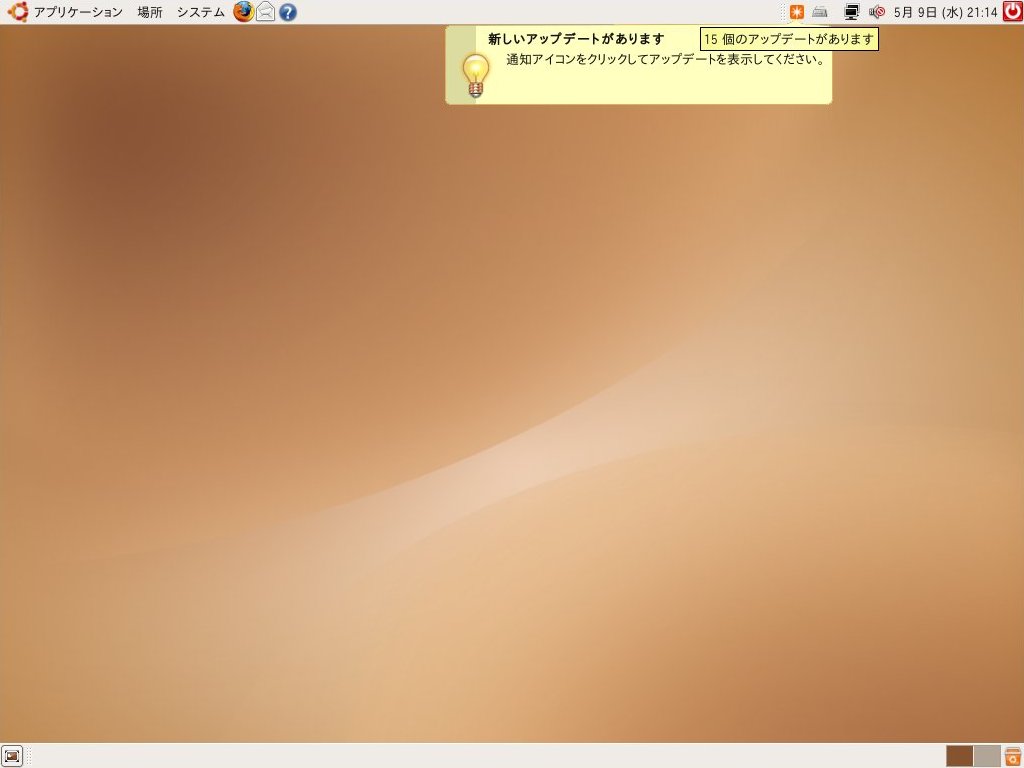Open the システム menu
This screenshot has height=768, width=1024.
click(x=200, y=12)
